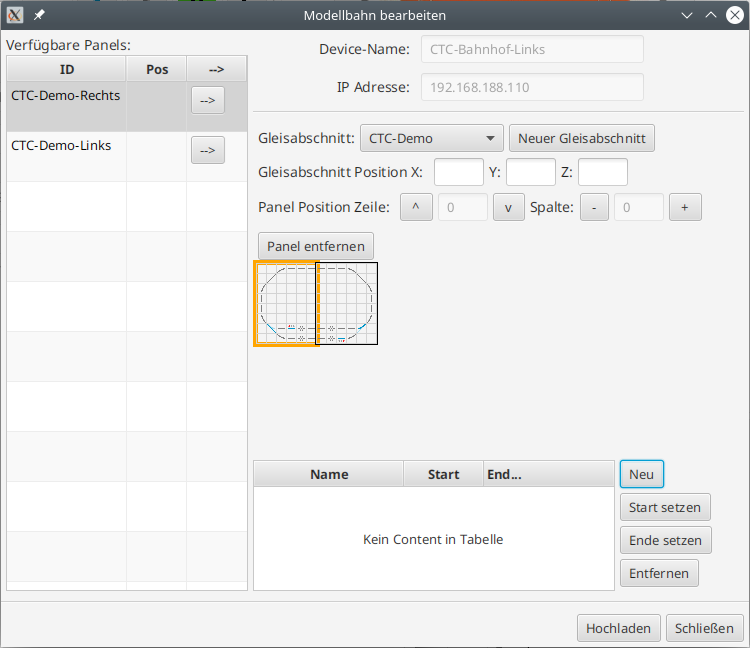Click the pin icon in title bar
750x648 pixels.
(x=39, y=15)
